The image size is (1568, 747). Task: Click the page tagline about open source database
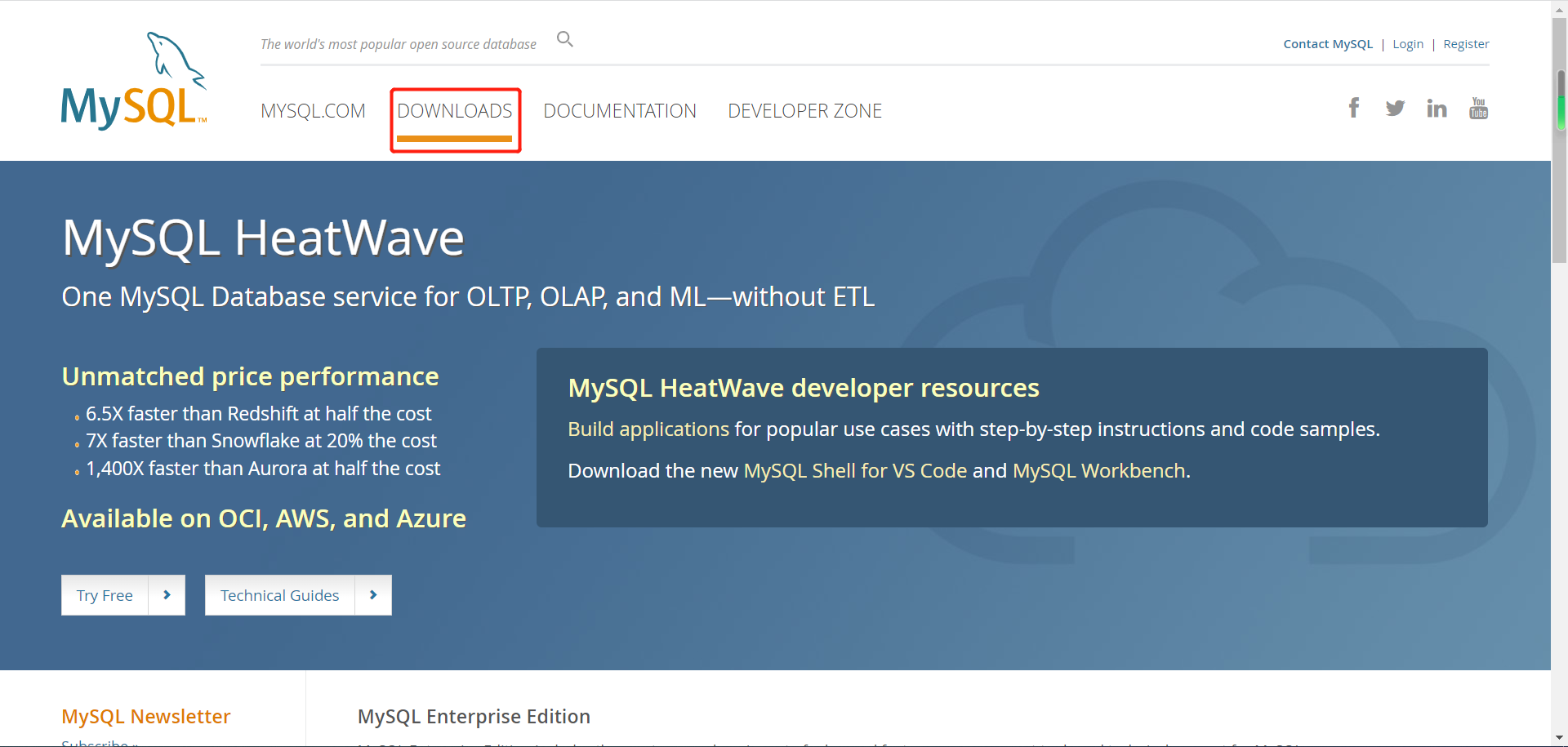399,44
